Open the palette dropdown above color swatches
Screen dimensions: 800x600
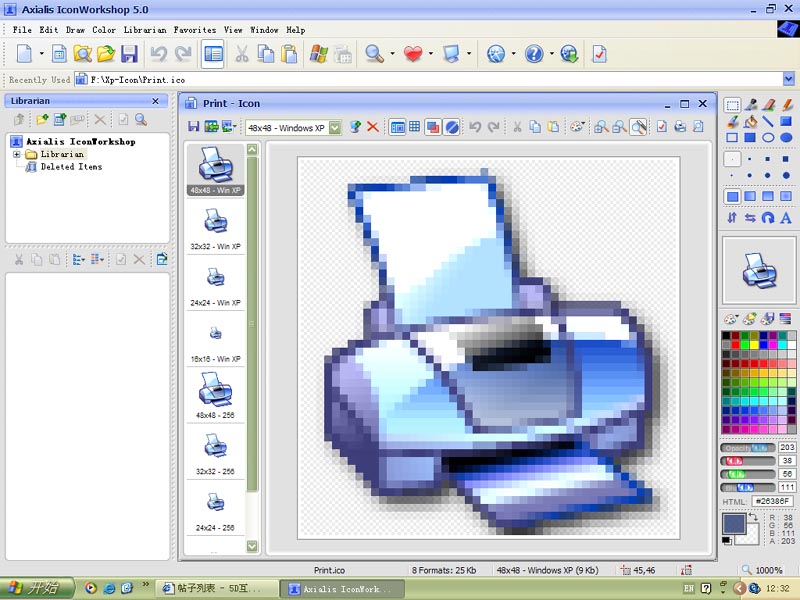731,319
